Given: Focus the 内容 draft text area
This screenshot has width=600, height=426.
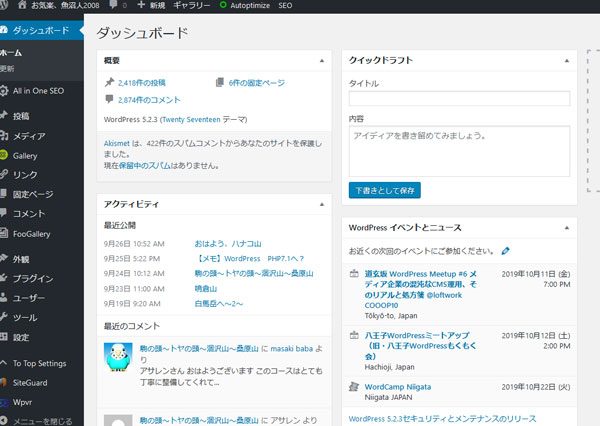Looking at the screenshot, I should coord(459,151).
